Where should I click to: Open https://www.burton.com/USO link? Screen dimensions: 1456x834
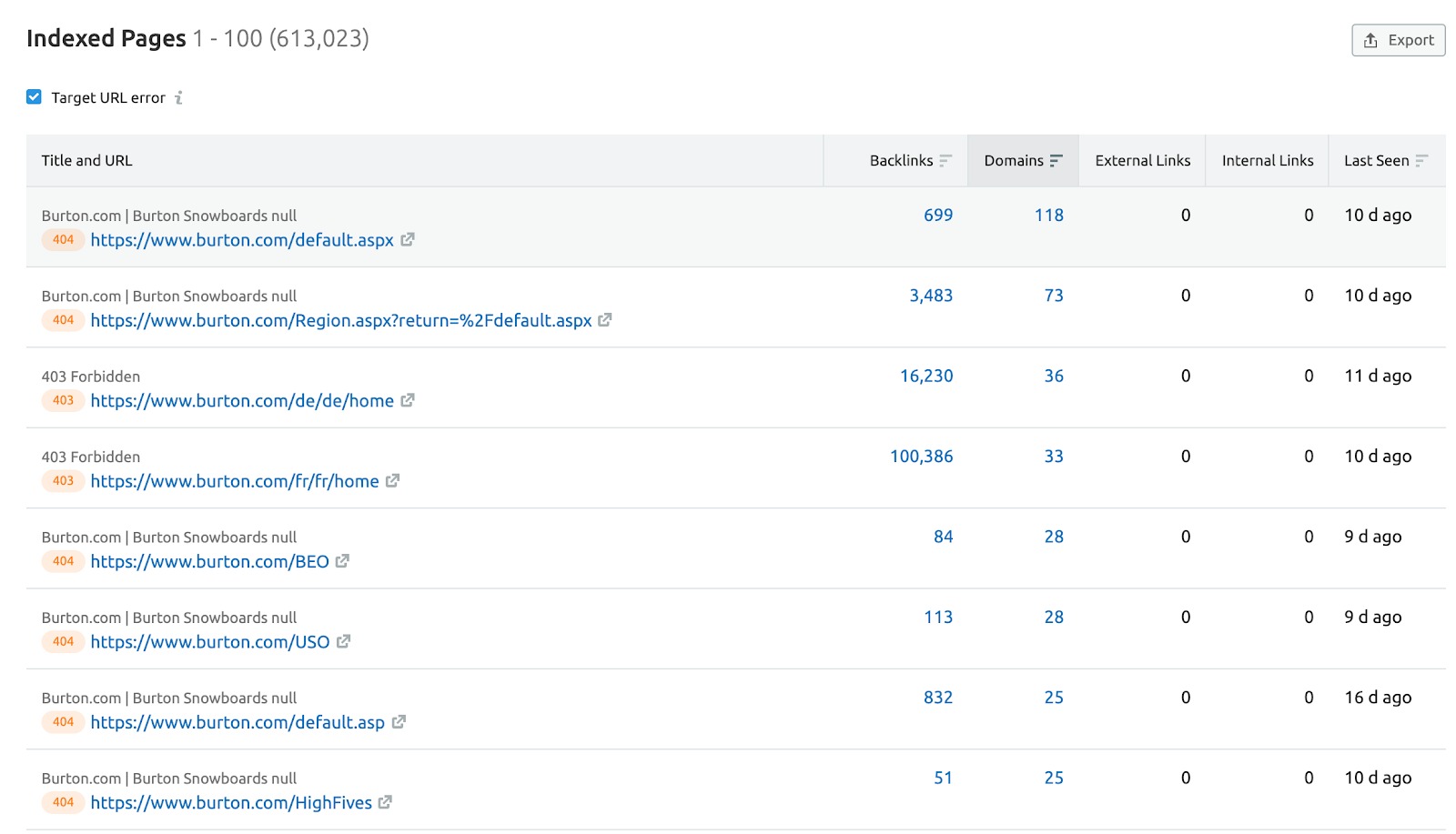pos(210,642)
